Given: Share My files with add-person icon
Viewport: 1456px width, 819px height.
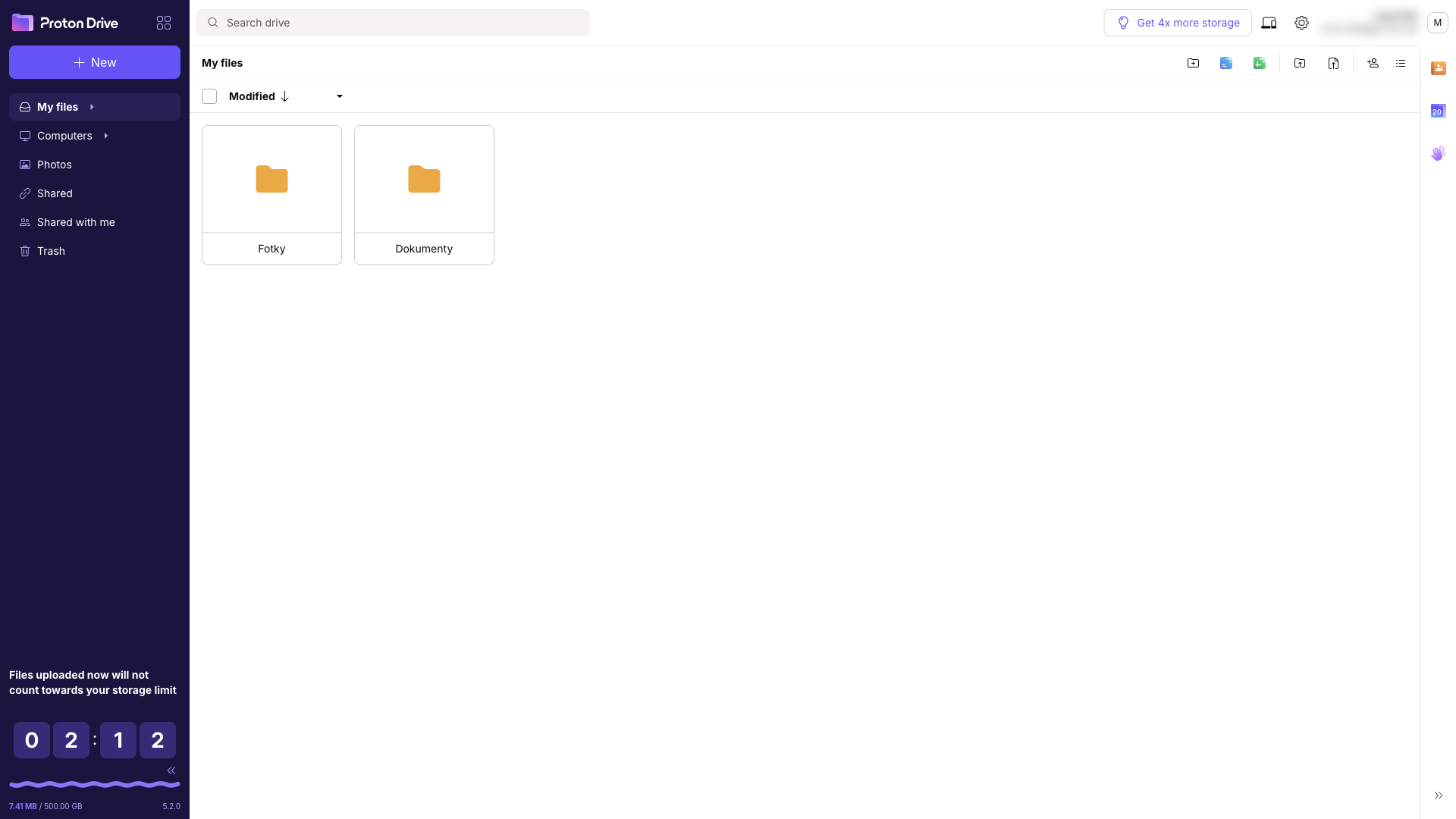Looking at the screenshot, I should (1373, 63).
